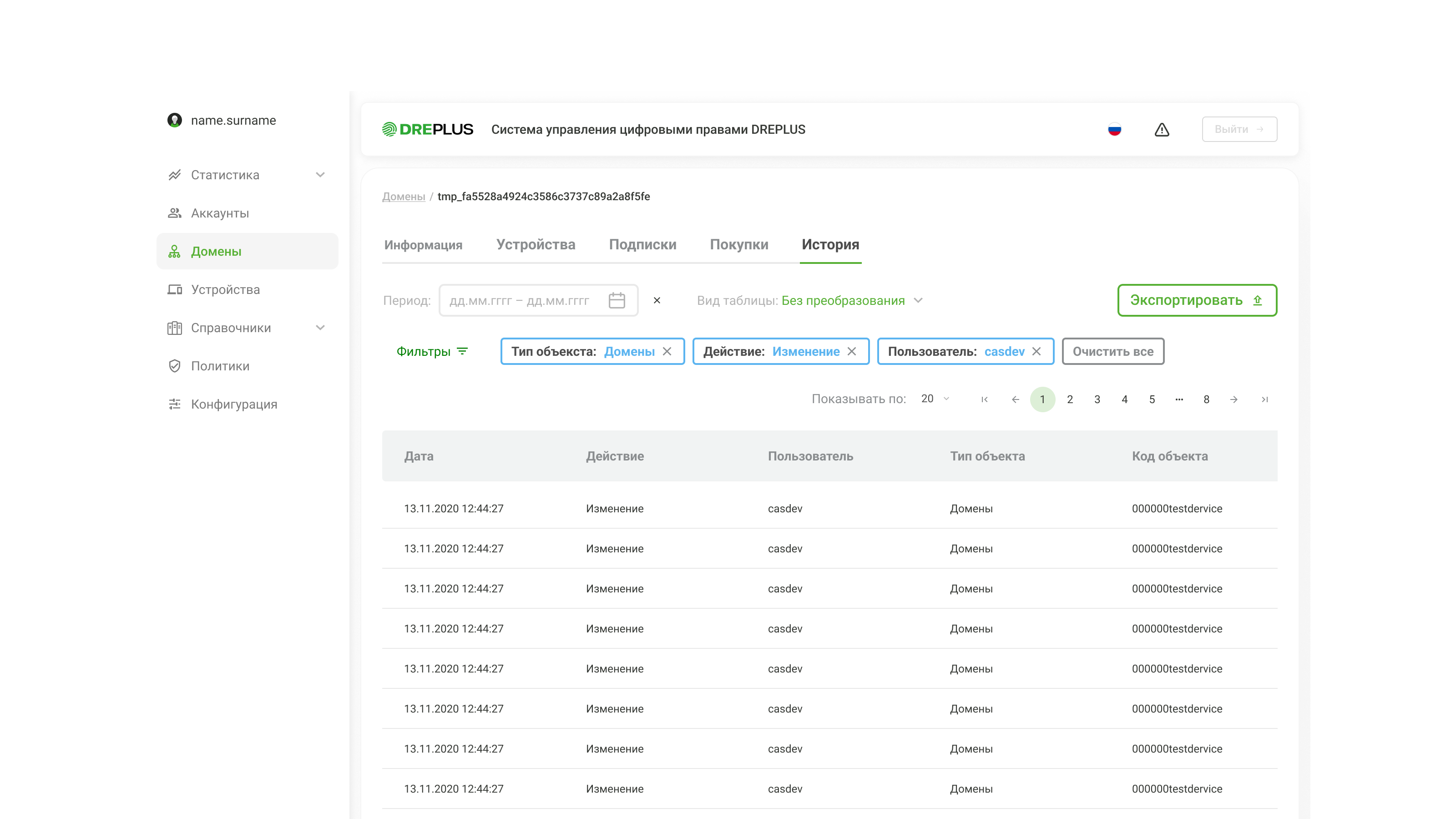Click the user avatar icon beside name.surname

175,121
